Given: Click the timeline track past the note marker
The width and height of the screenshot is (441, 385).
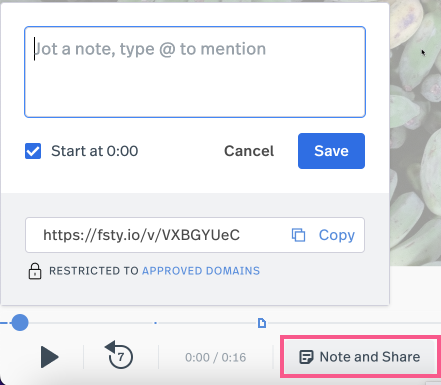Looking at the screenshot, I should point(353,323).
